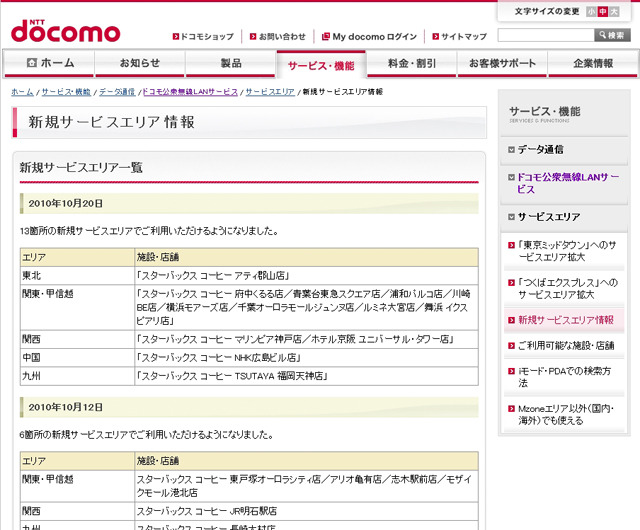Viewport: 640px width, 530px height.
Task: Click the 東北 table cell
Action: point(78,276)
